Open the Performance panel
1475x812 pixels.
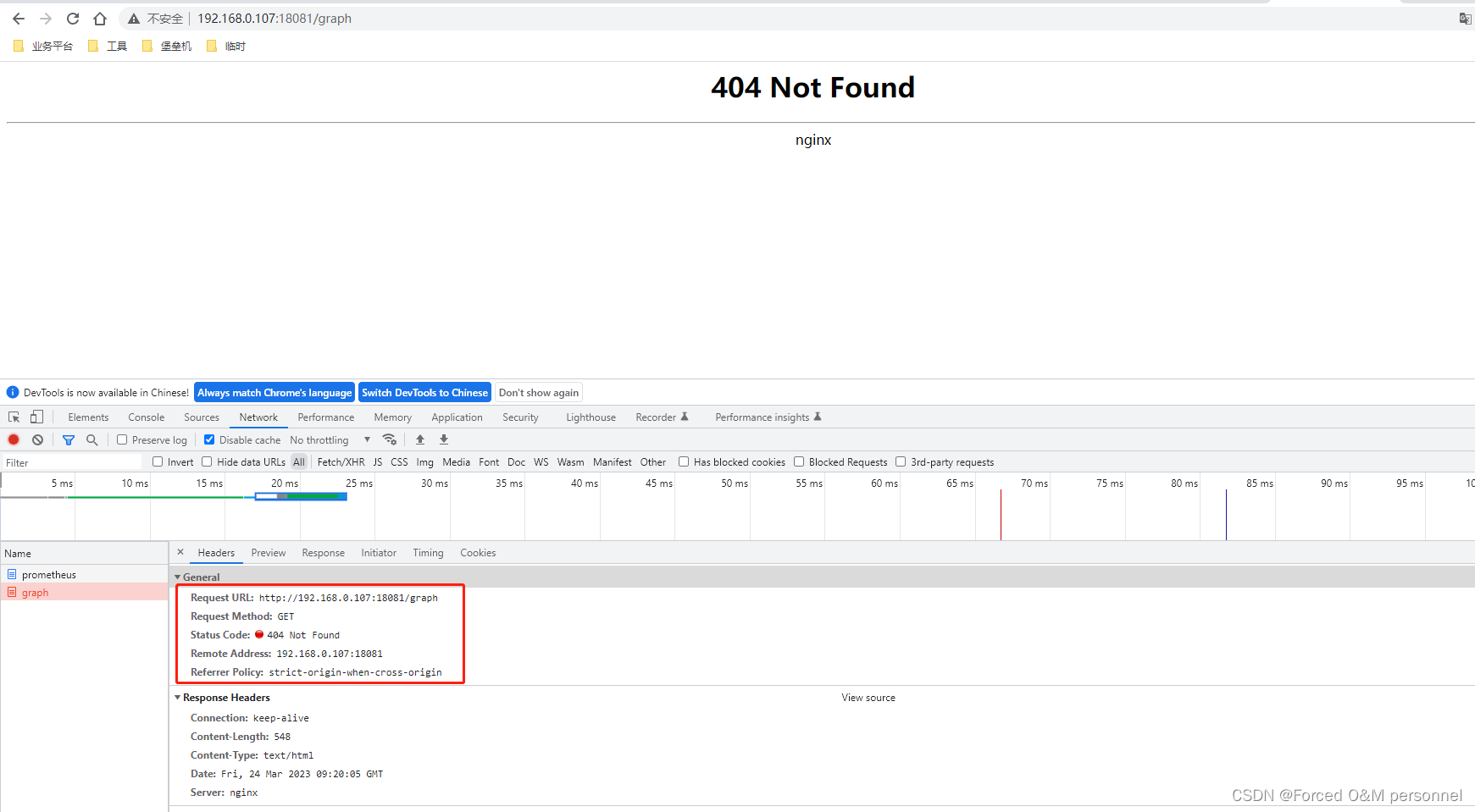(326, 417)
